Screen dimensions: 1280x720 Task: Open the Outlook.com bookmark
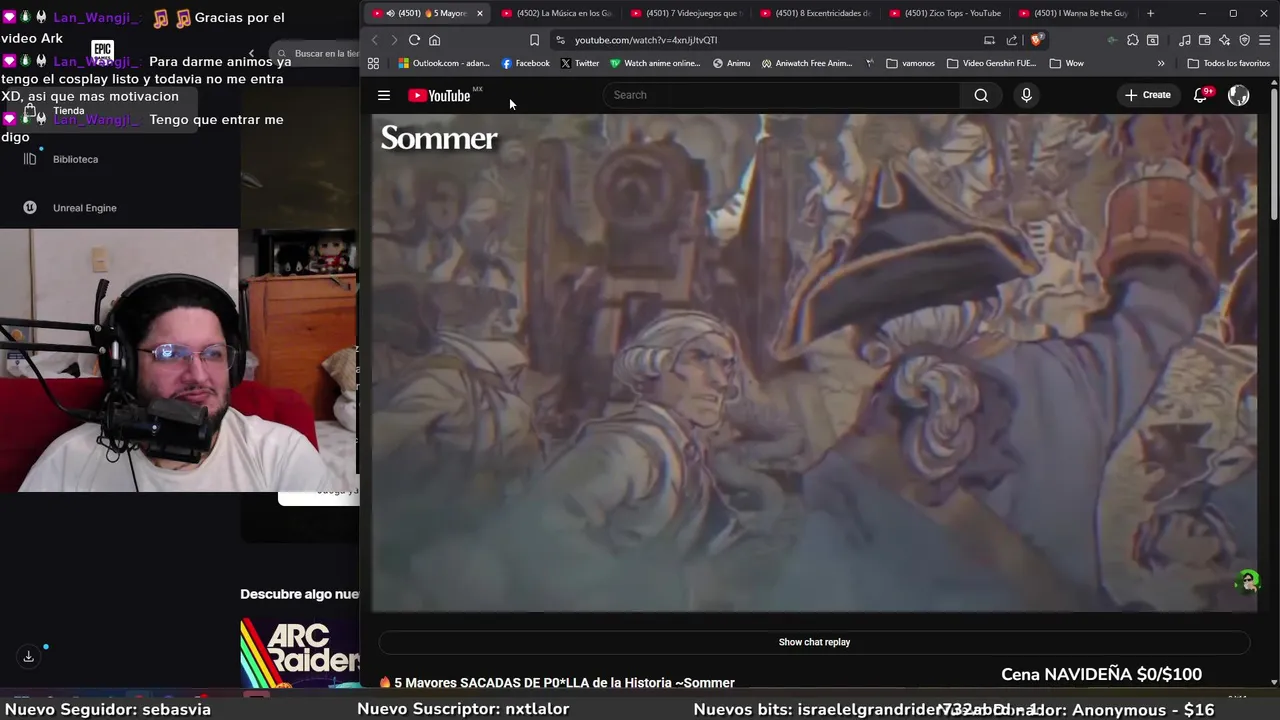tap(444, 63)
